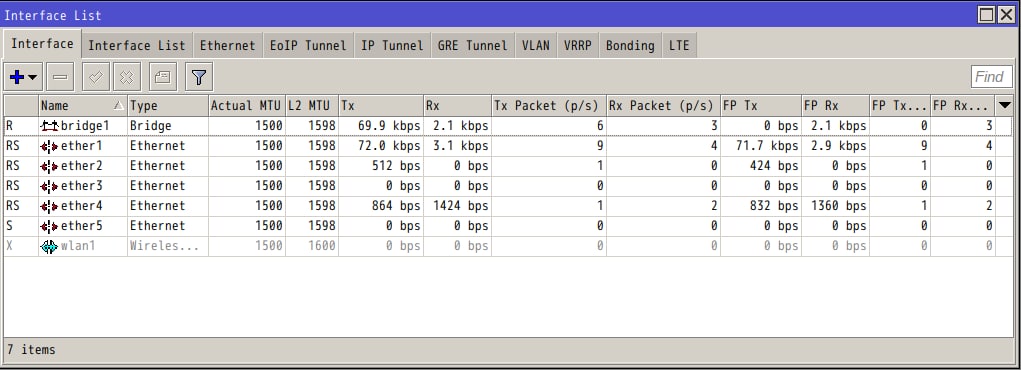The width and height of the screenshot is (1021, 370).
Task: Select the ether1 row name
Action: click(x=81, y=146)
